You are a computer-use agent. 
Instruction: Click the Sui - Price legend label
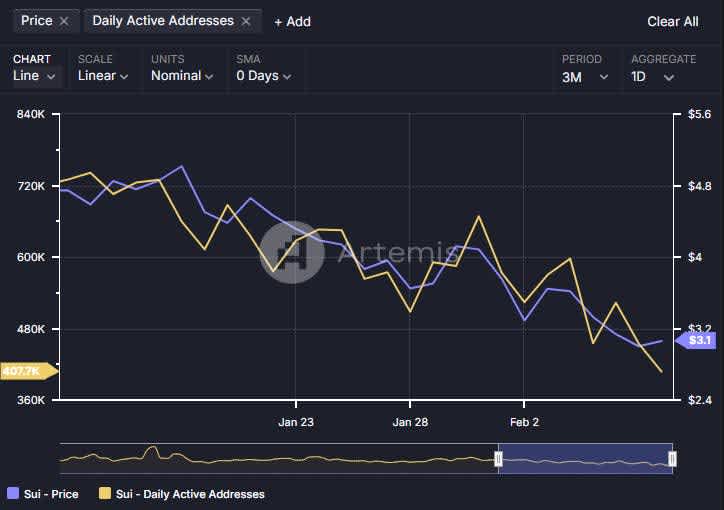(51, 494)
